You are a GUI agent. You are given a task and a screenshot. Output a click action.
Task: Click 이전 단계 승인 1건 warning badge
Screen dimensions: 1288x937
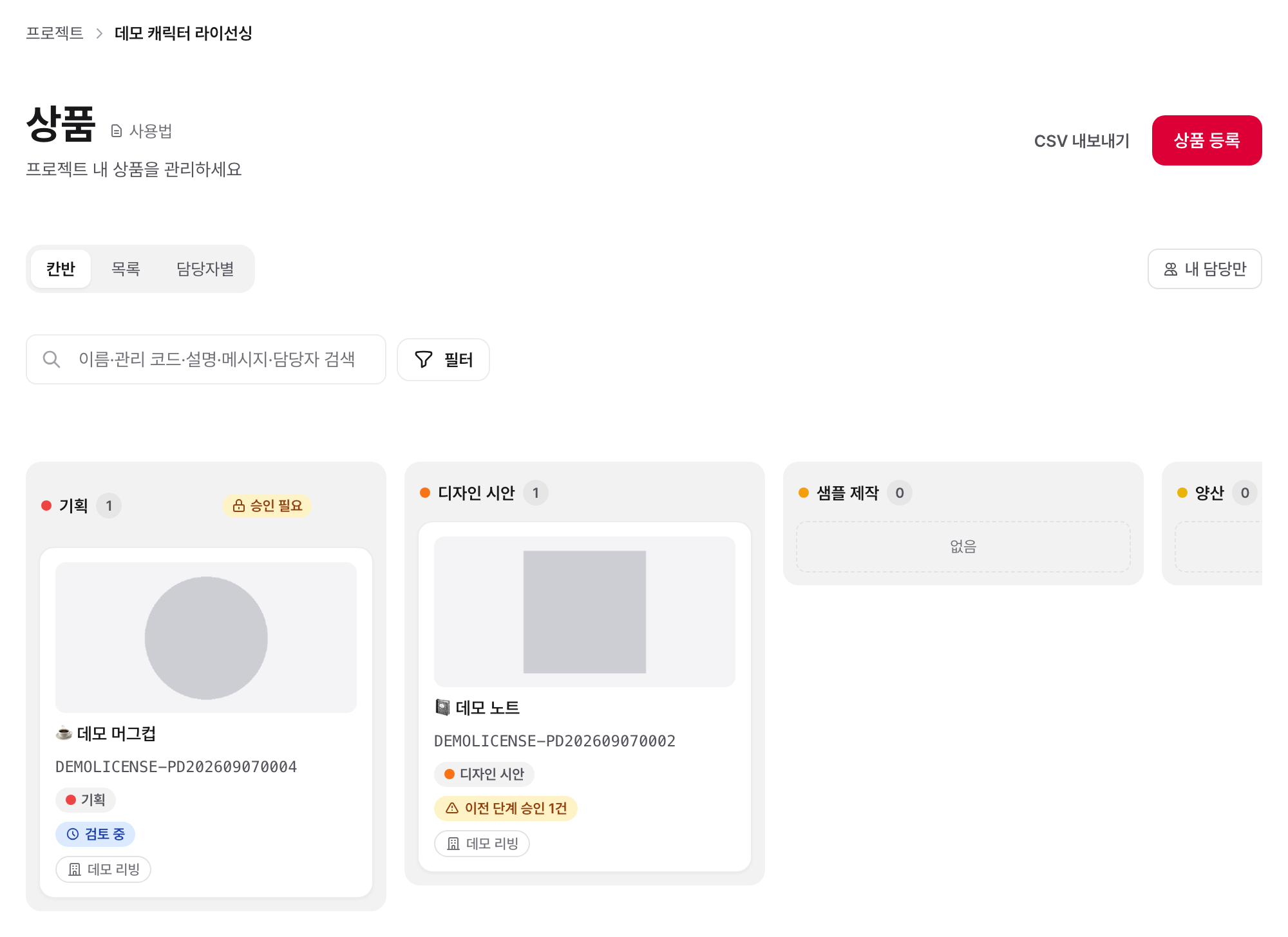click(x=506, y=808)
